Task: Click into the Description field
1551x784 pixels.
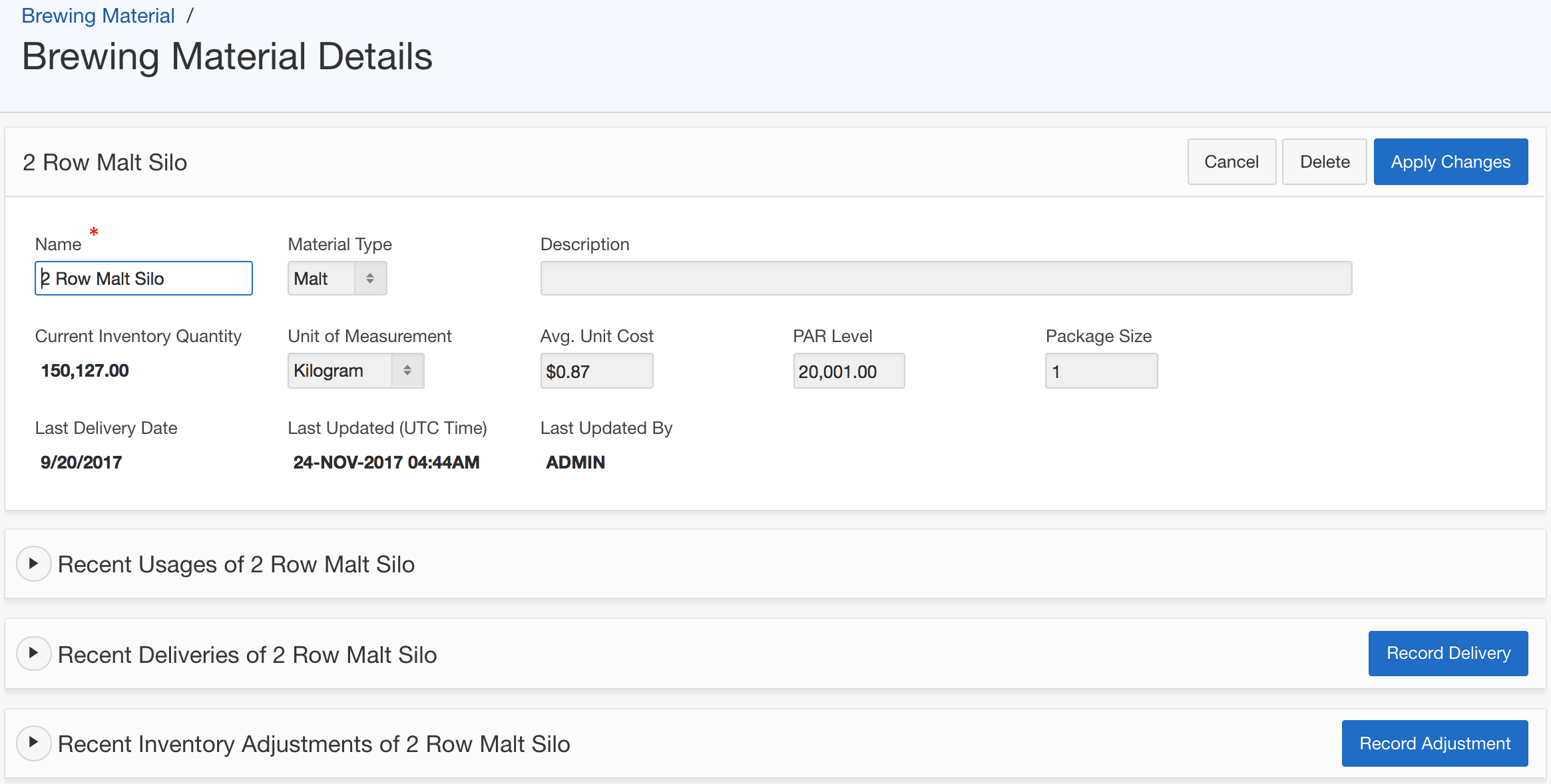Action: coord(945,278)
